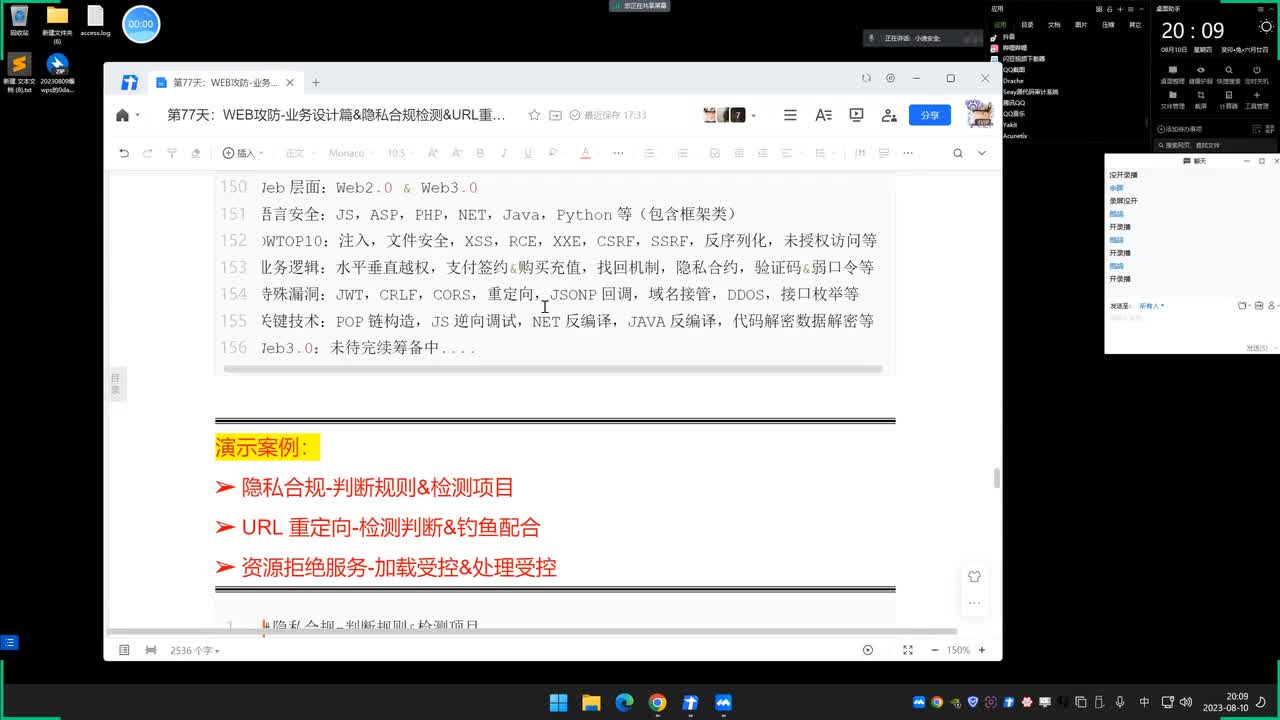Click the 00:00 recording timer circle
Screen dimensions: 1280x720
(141, 24)
